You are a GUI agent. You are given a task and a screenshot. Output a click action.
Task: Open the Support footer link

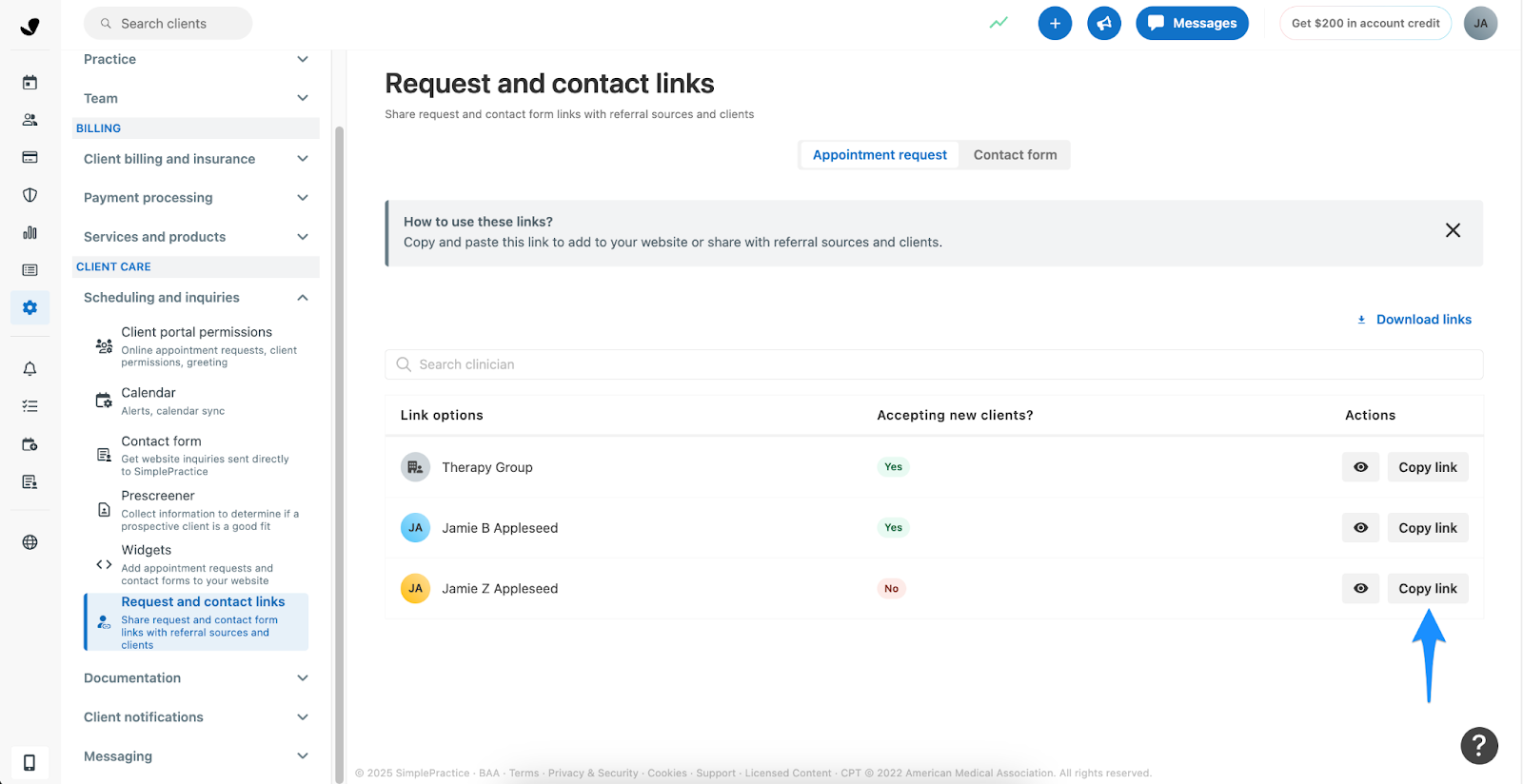(716, 774)
